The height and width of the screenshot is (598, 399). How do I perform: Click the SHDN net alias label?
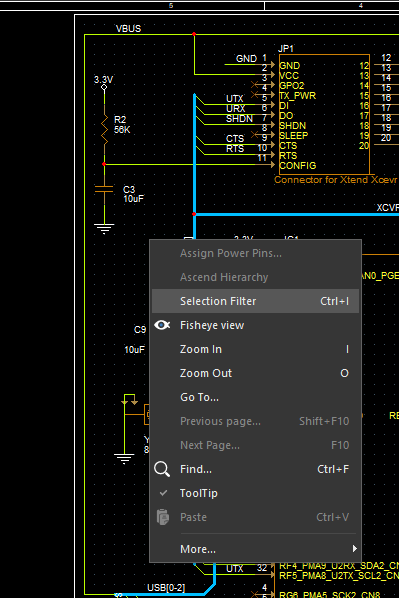[240, 119]
